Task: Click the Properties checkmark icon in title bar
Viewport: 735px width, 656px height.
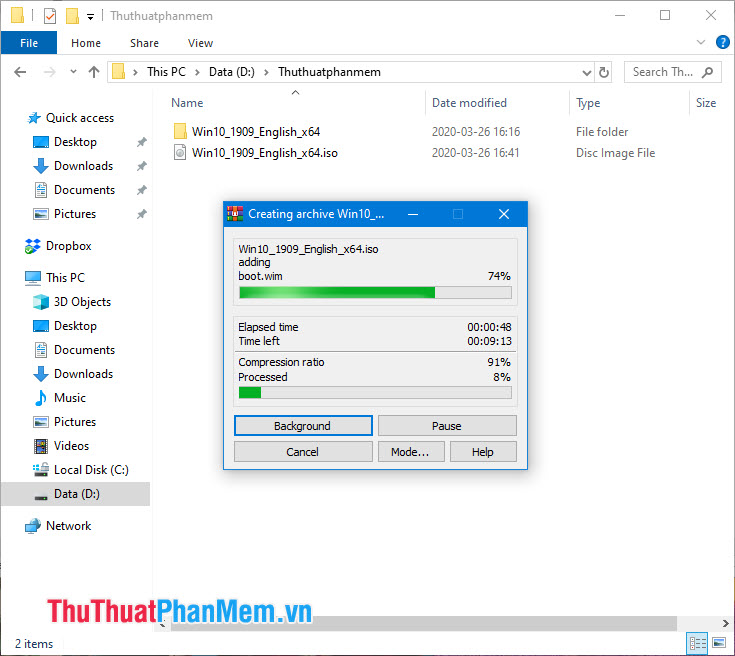Action: pyautogui.click(x=50, y=16)
